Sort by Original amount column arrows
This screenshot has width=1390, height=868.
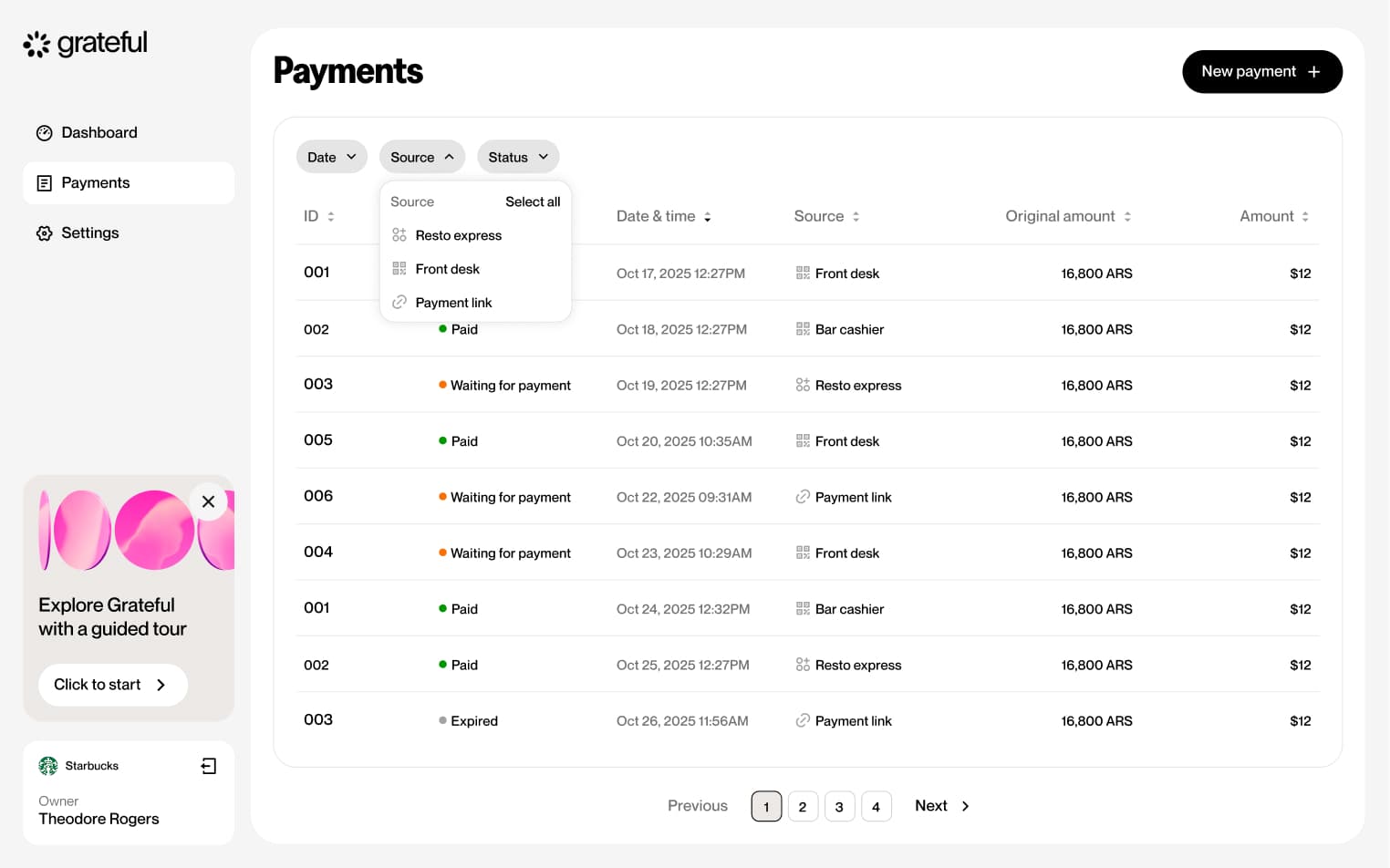tap(1127, 217)
